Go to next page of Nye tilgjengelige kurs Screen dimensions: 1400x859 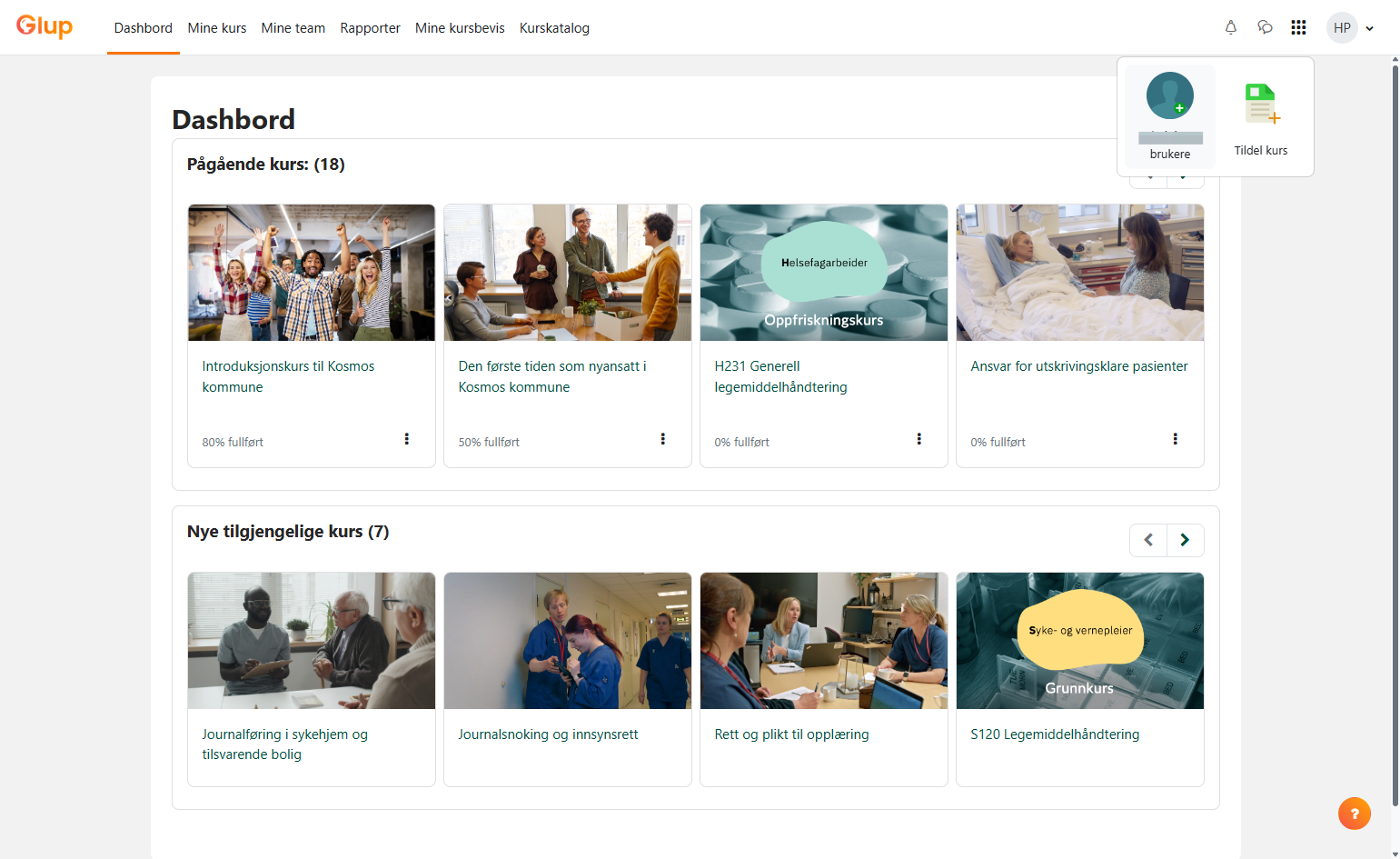[x=1186, y=540]
